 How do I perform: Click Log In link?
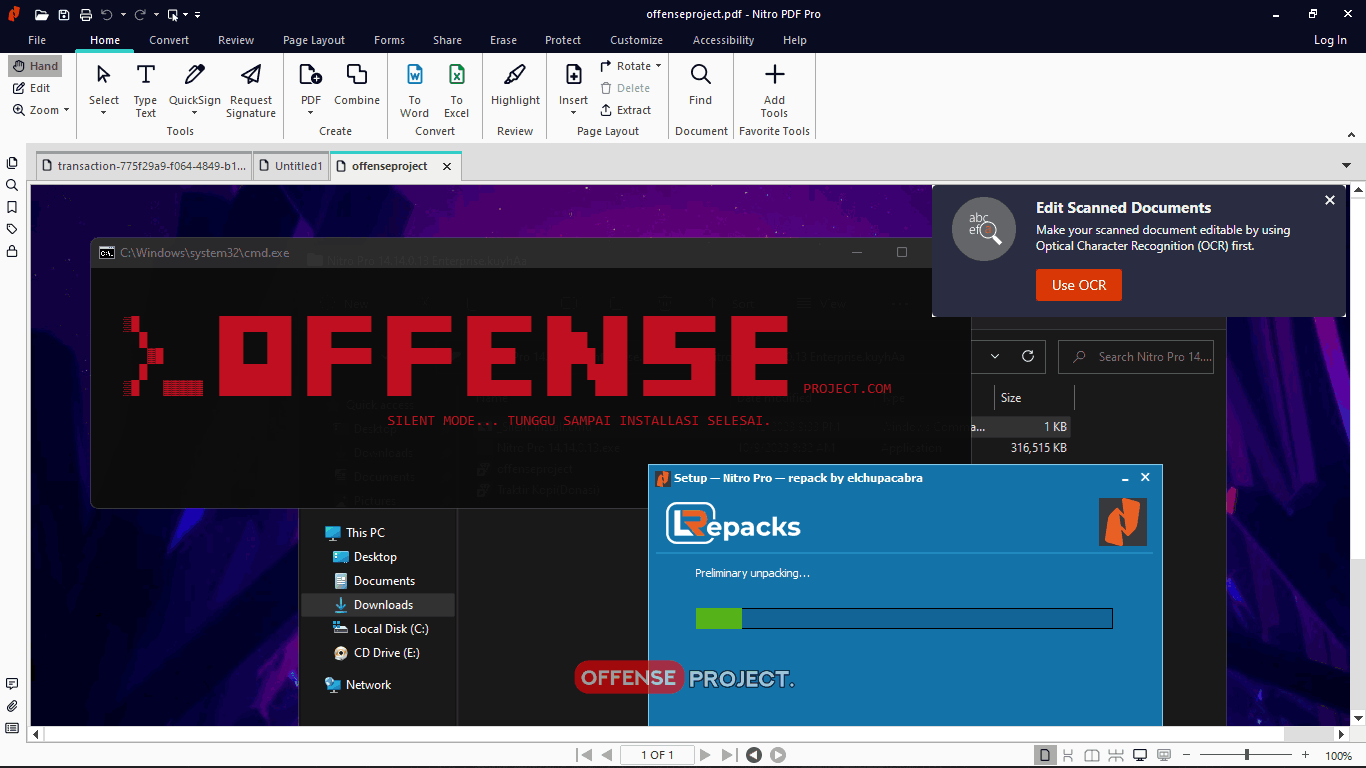(1330, 40)
